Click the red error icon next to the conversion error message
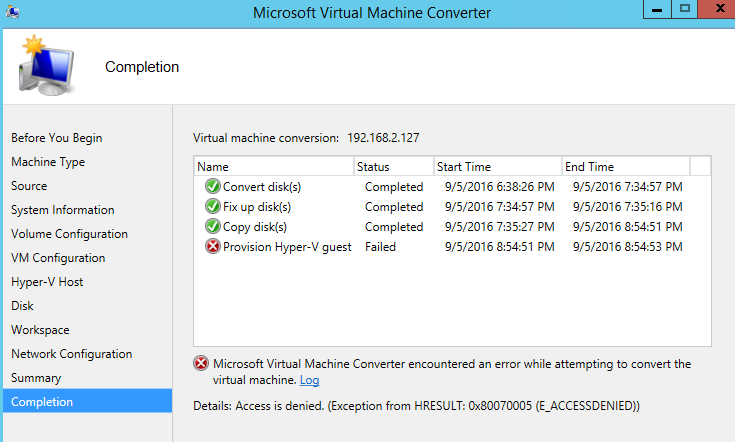The image size is (735, 442). [201, 363]
